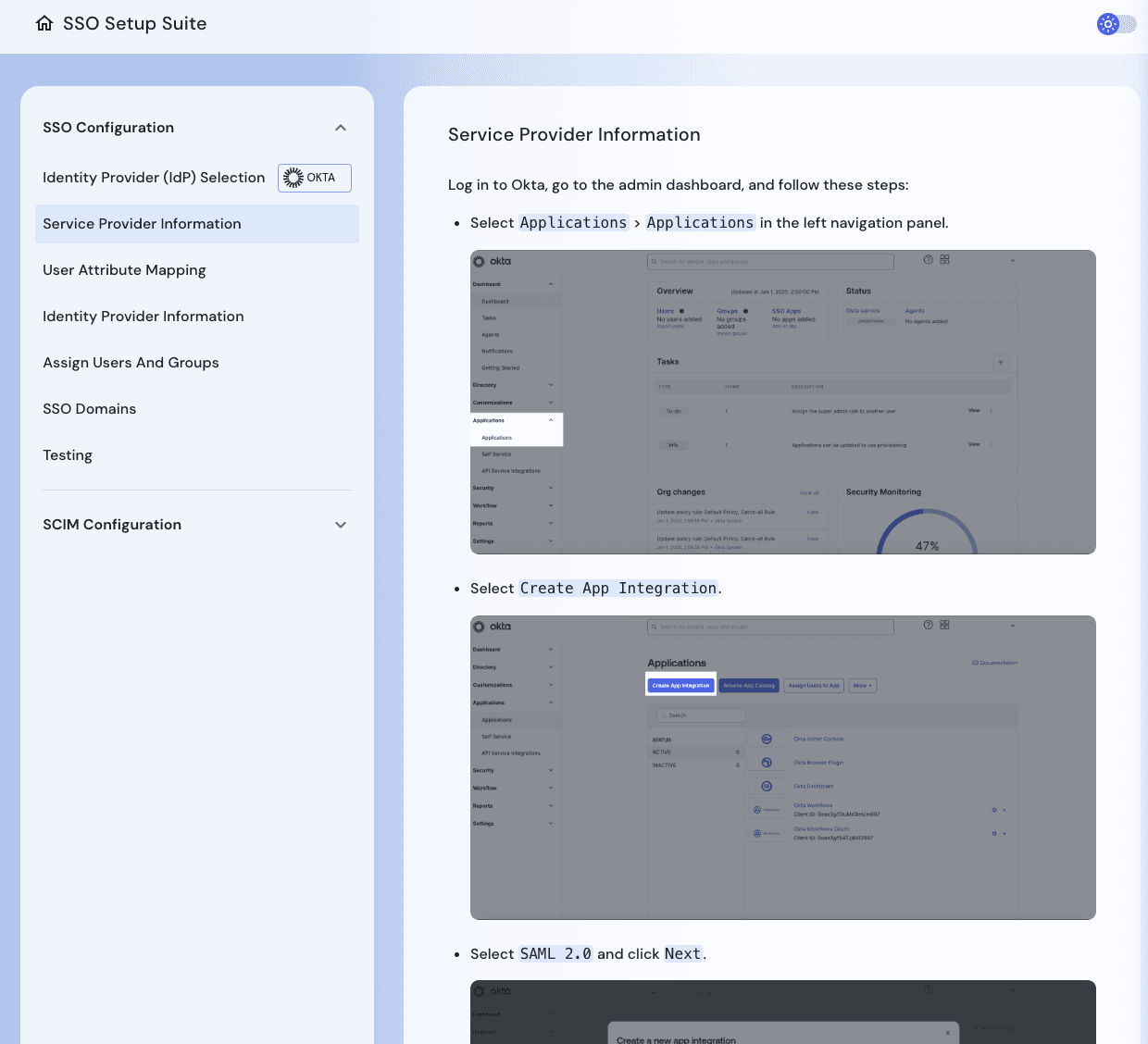Select Identity Provider (IdP) Selection in sidebar
The image size is (1148, 1044).
point(154,177)
